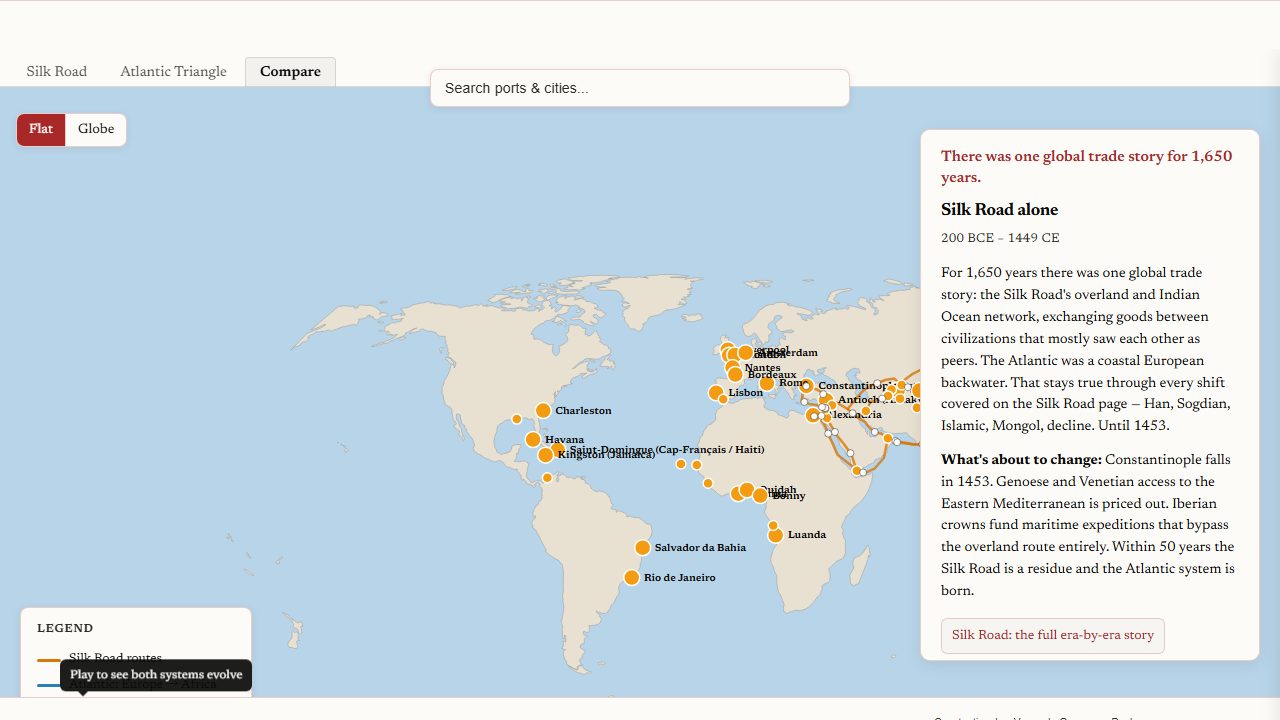Click the red 'one global trade story' headline
The image size is (1280, 720).
[1086, 167]
